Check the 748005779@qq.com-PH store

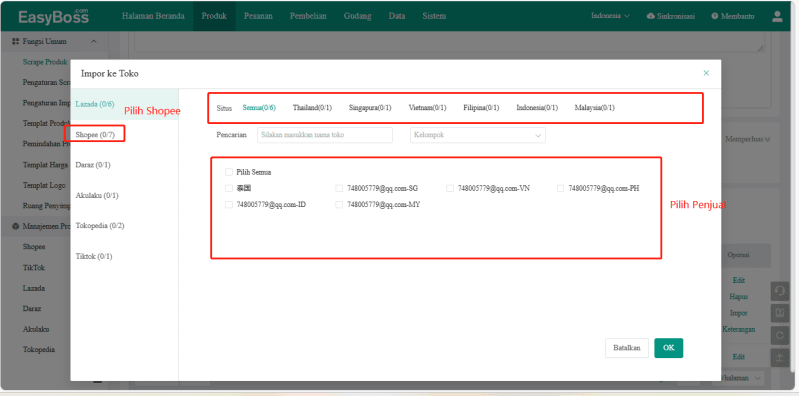pyautogui.click(x=561, y=188)
